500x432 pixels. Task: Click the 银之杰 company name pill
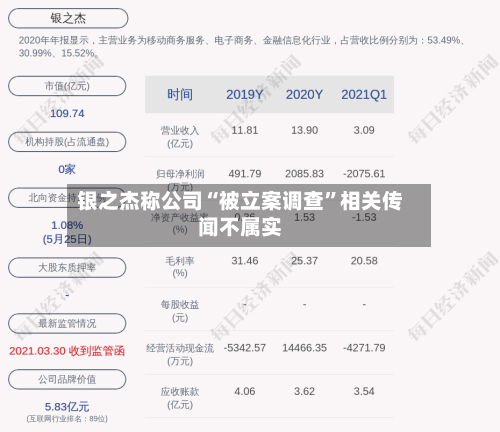68,18
